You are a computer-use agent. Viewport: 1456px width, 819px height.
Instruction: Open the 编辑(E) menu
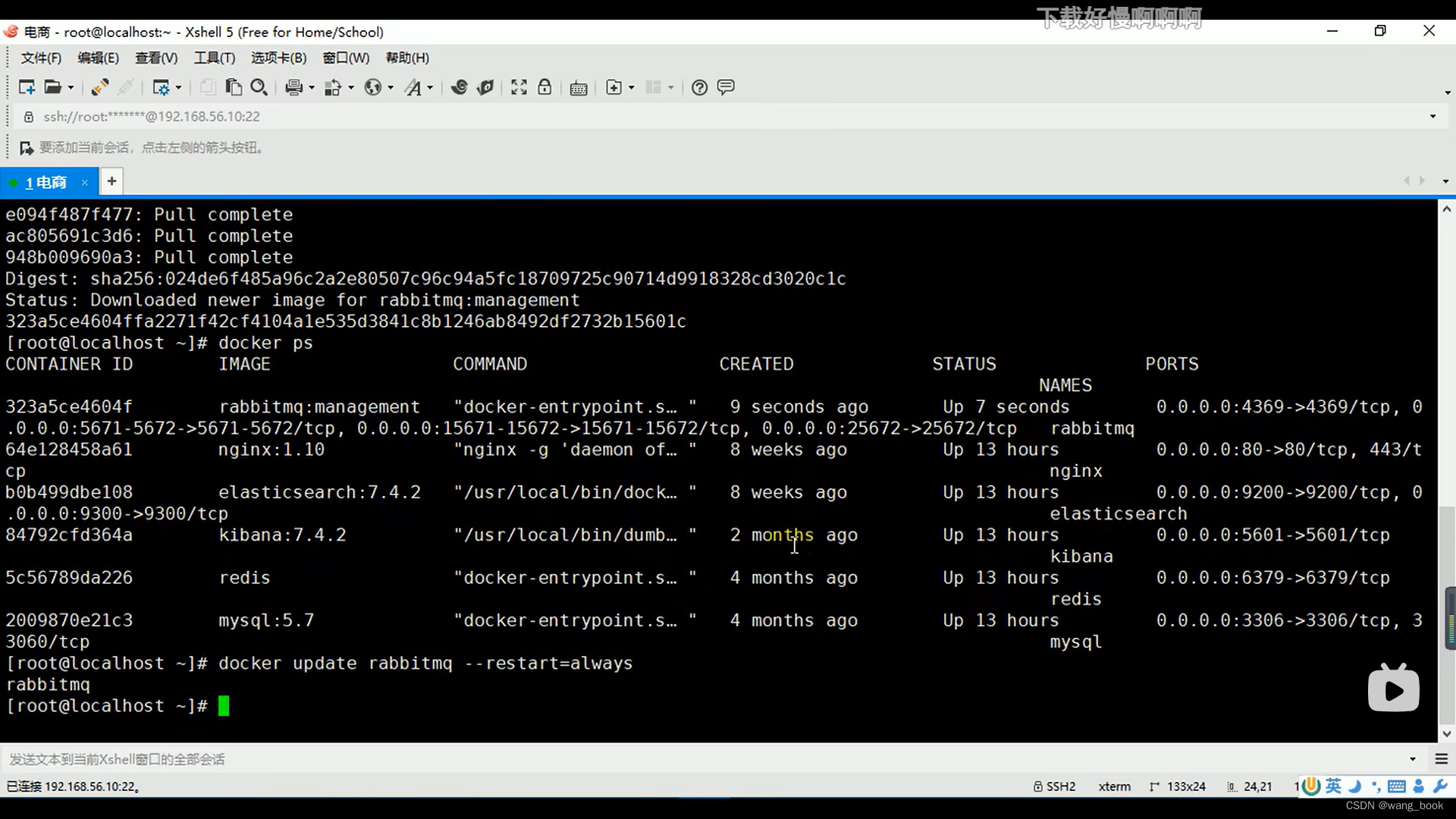pos(99,58)
